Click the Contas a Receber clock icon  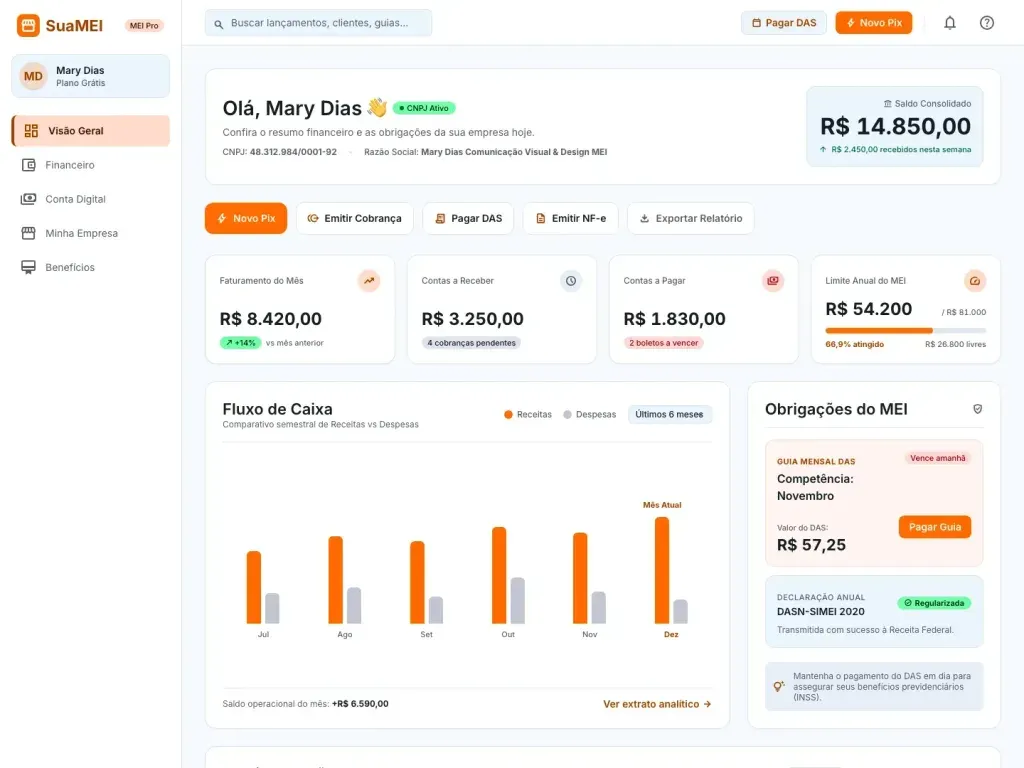(571, 281)
